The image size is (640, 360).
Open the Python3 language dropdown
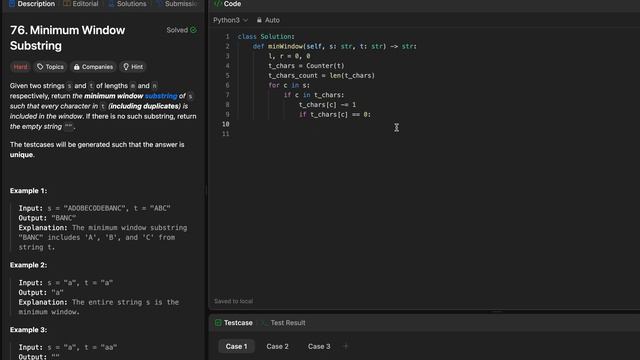point(230,20)
